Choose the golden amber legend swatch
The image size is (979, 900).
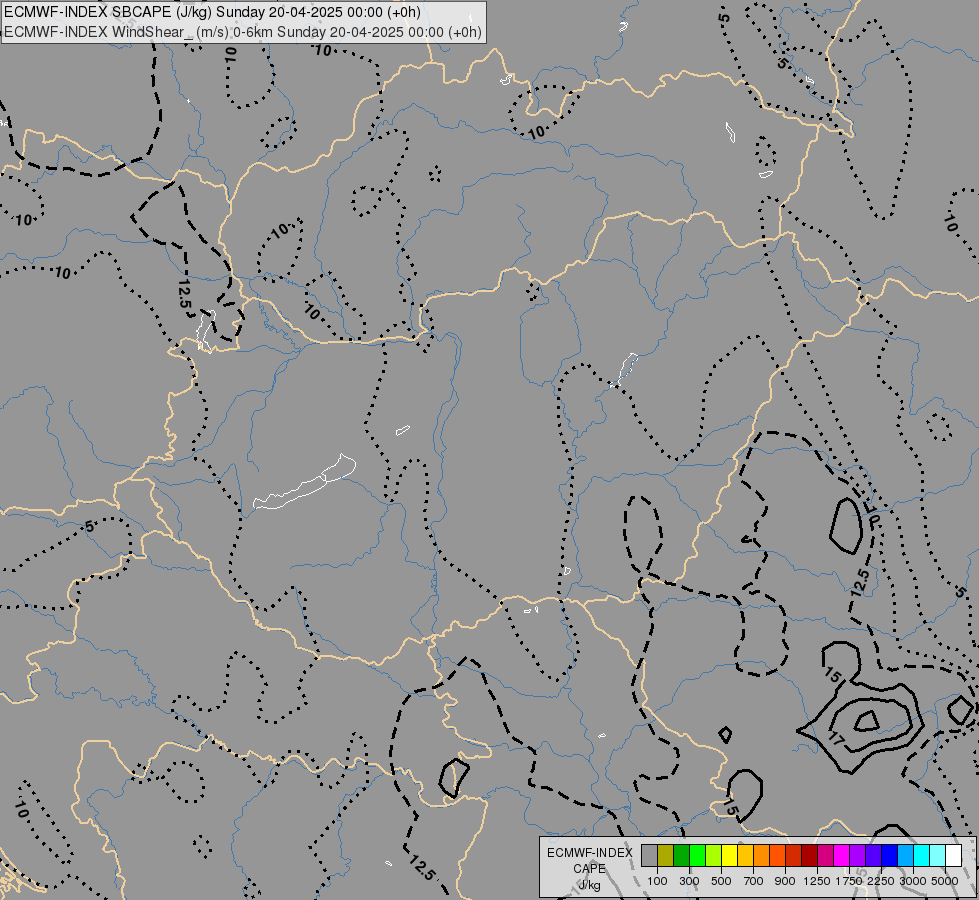[745, 856]
